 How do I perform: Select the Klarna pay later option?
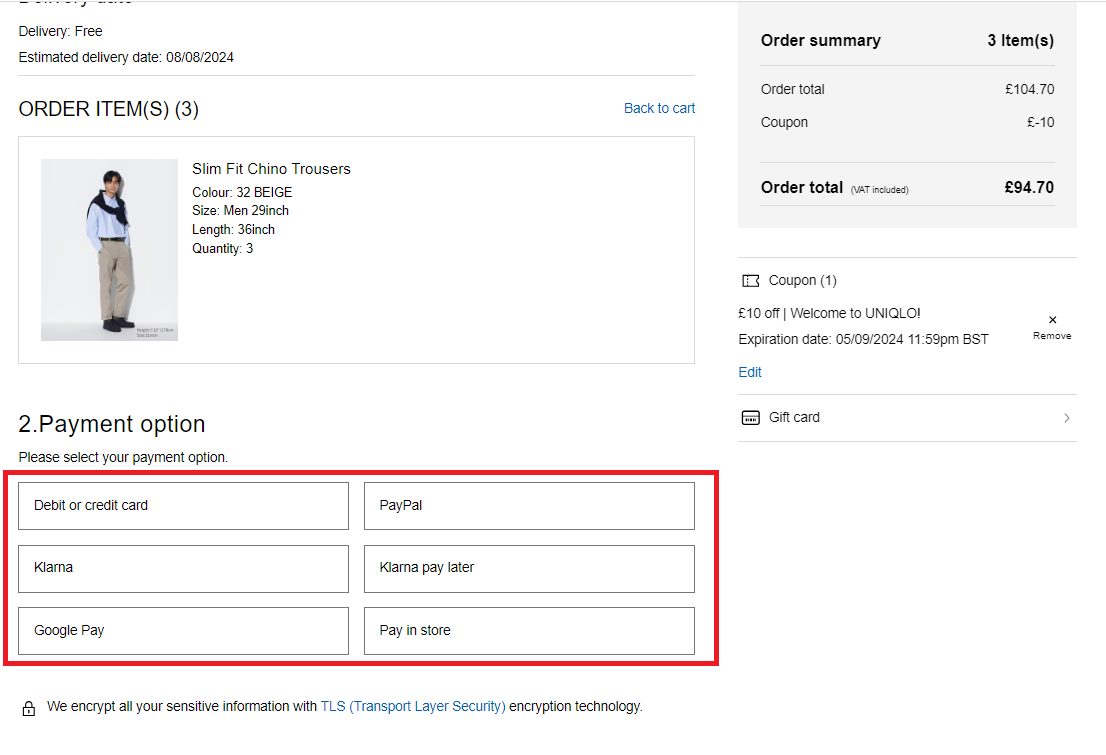pyautogui.click(x=529, y=568)
